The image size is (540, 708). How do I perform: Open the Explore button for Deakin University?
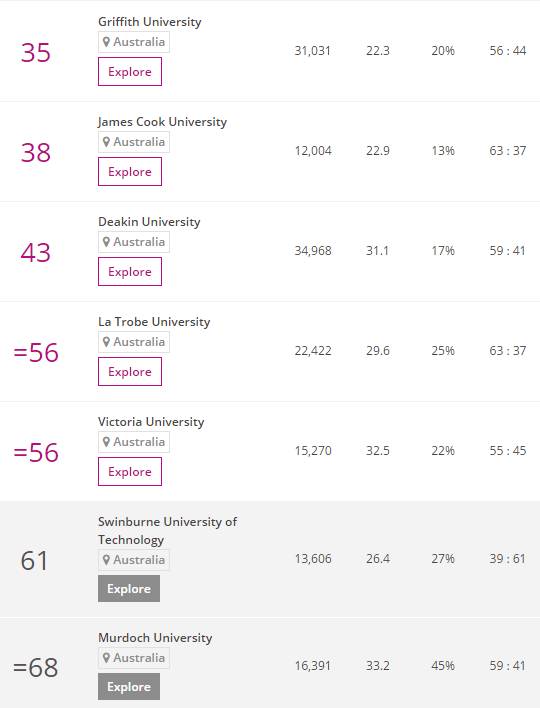(130, 271)
